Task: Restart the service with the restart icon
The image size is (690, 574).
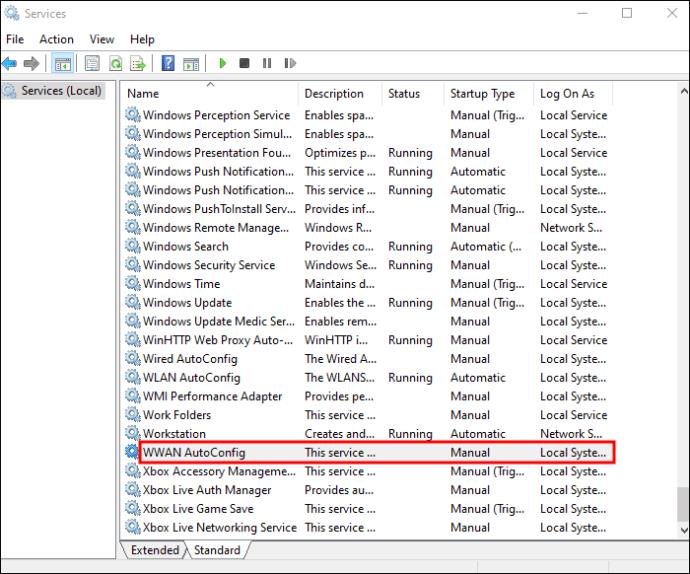Action: [x=290, y=63]
